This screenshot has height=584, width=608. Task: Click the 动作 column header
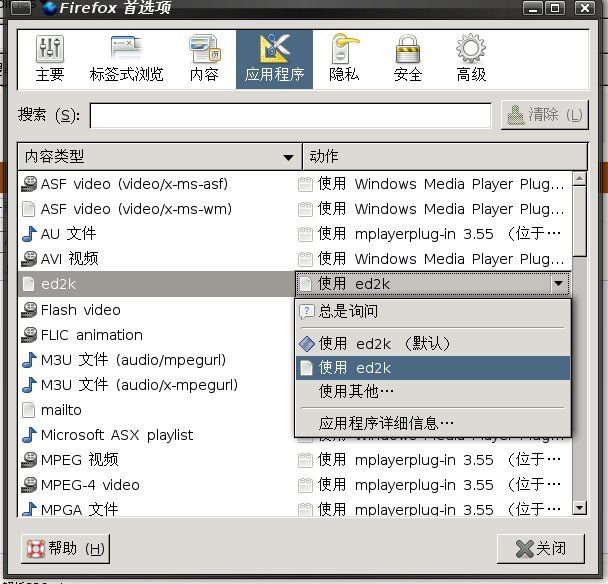tap(445, 157)
